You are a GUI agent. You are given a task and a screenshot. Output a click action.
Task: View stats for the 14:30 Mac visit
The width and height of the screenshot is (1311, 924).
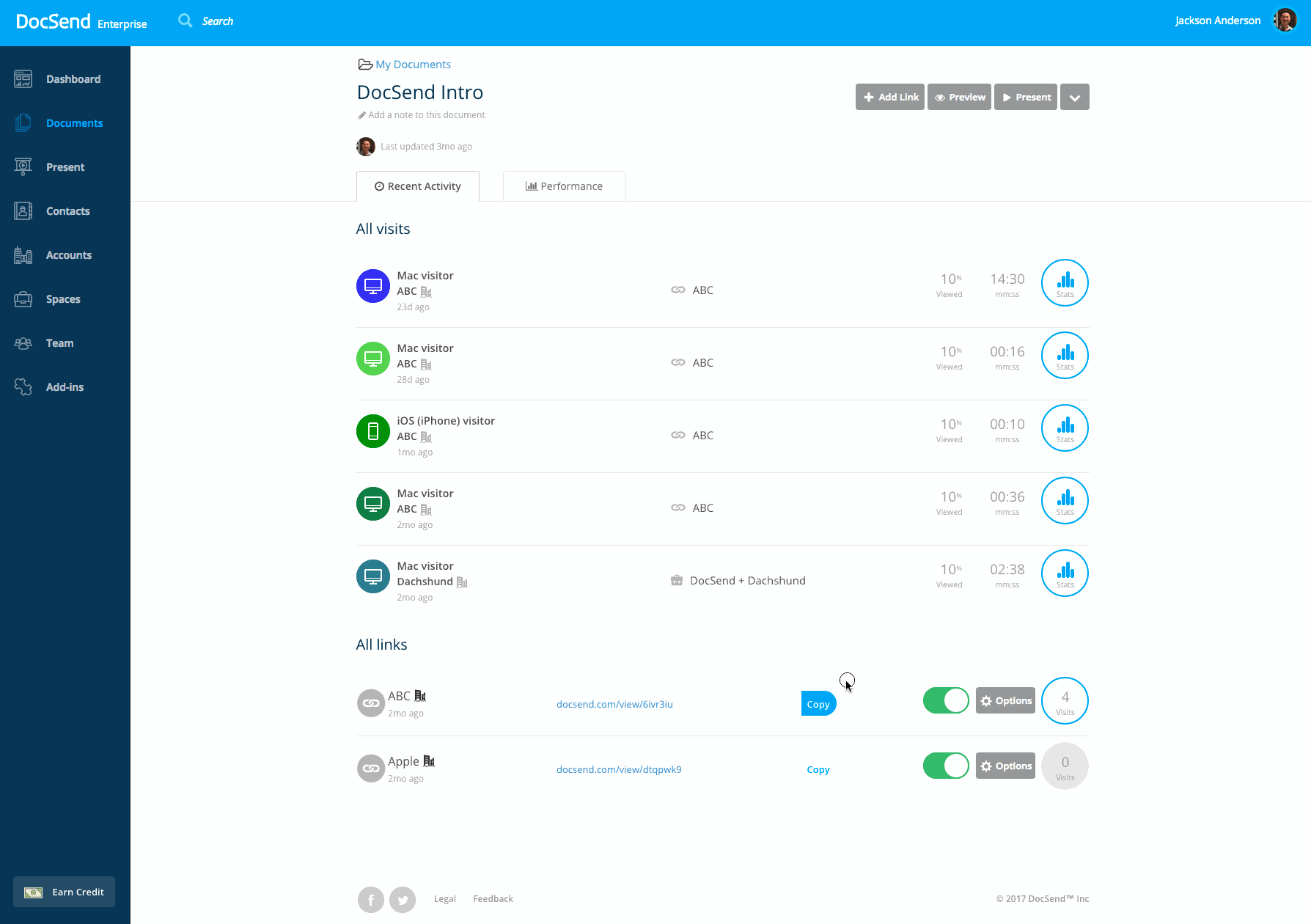coord(1065,283)
